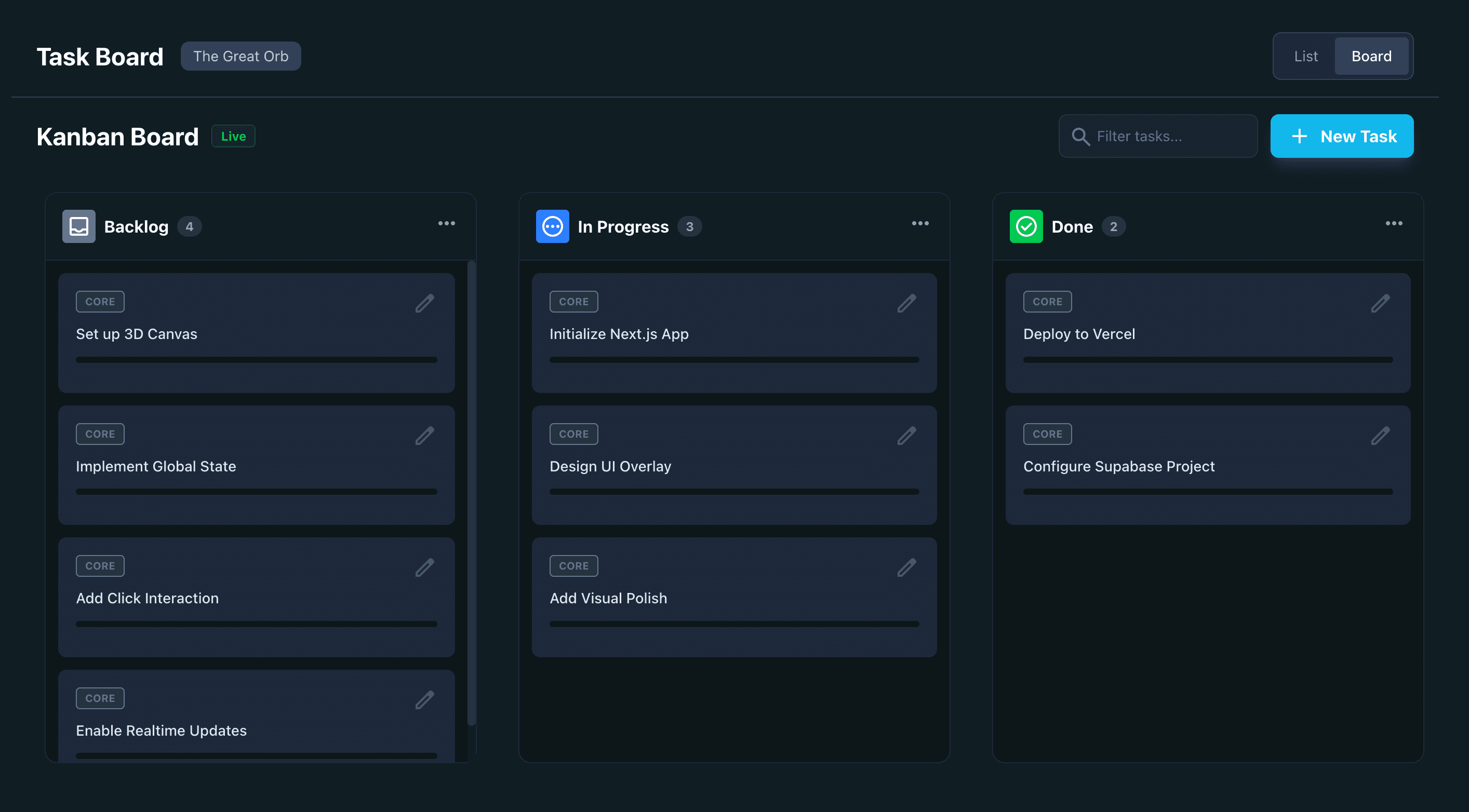Create a New Task
The width and height of the screenshot is (1469, 812).
pos(1342,136)
